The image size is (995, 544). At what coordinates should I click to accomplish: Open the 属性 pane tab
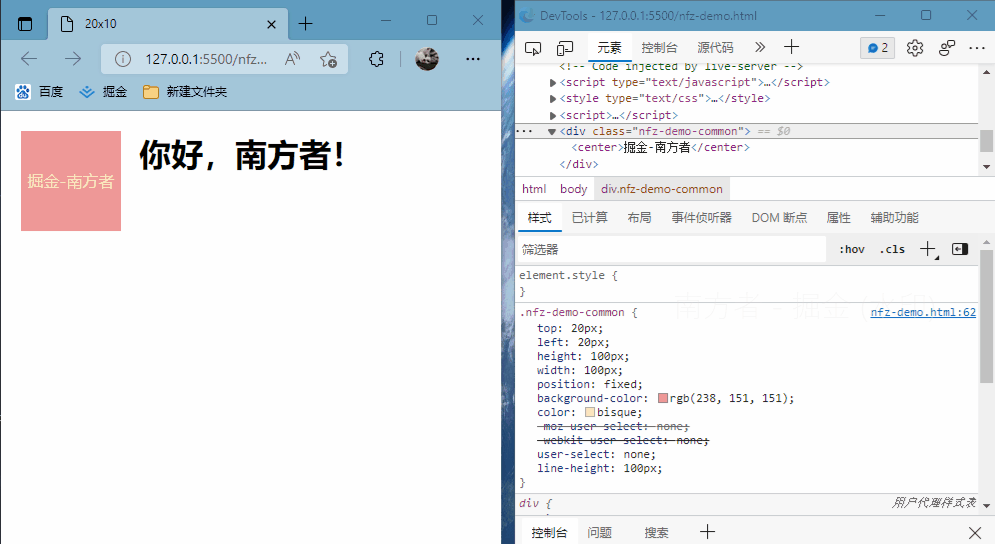pos(838,218)
